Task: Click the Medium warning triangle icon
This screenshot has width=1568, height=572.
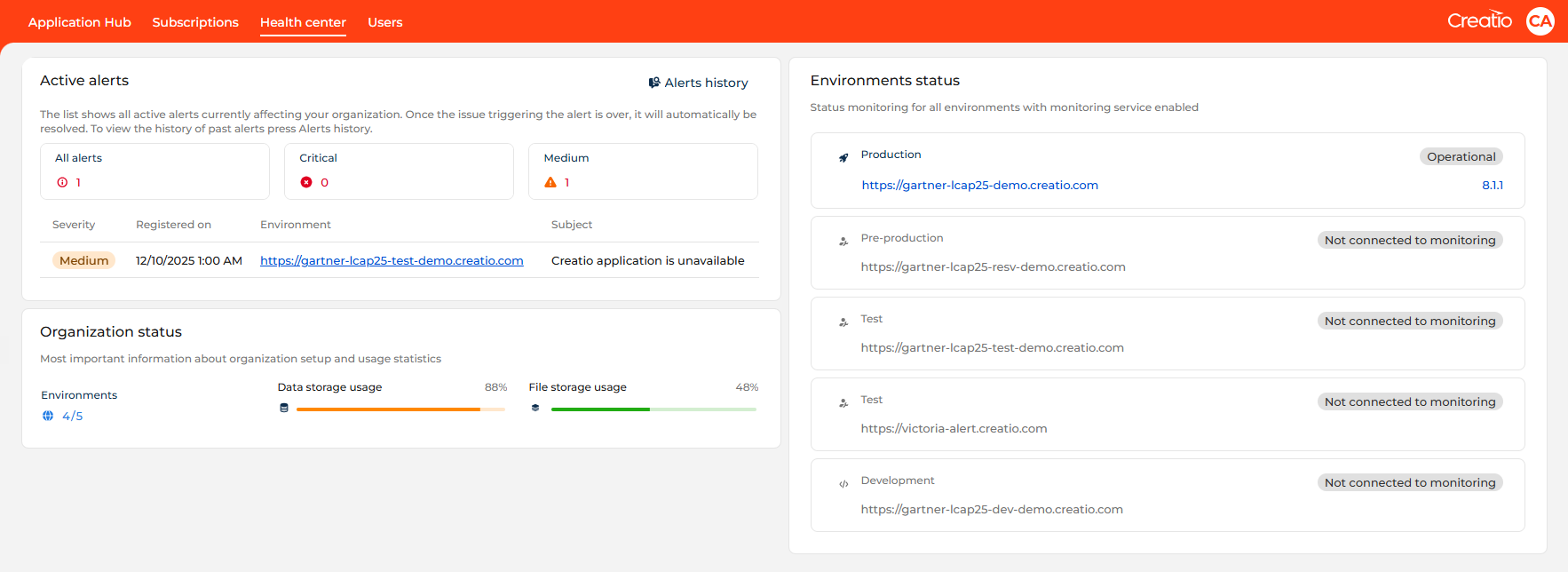Action: (550, 182)
